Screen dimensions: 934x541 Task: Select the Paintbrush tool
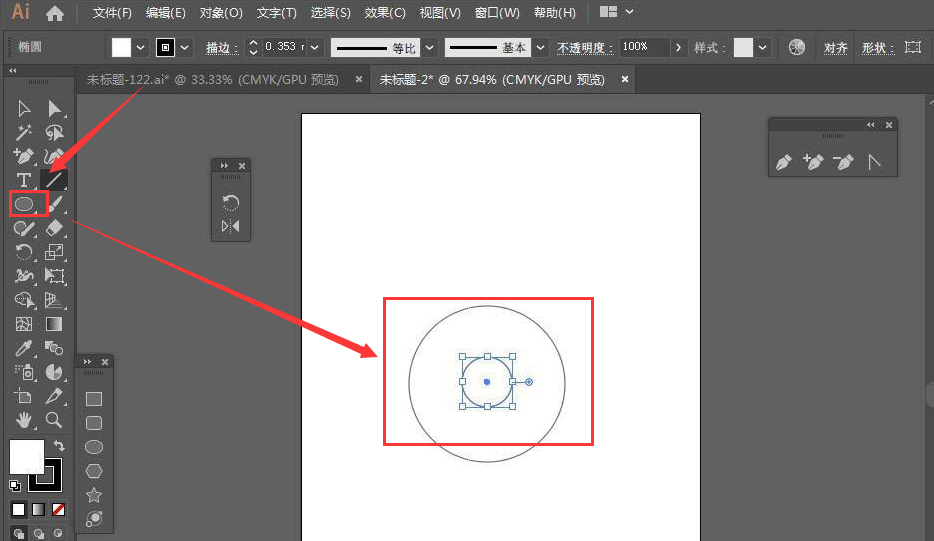54,204
